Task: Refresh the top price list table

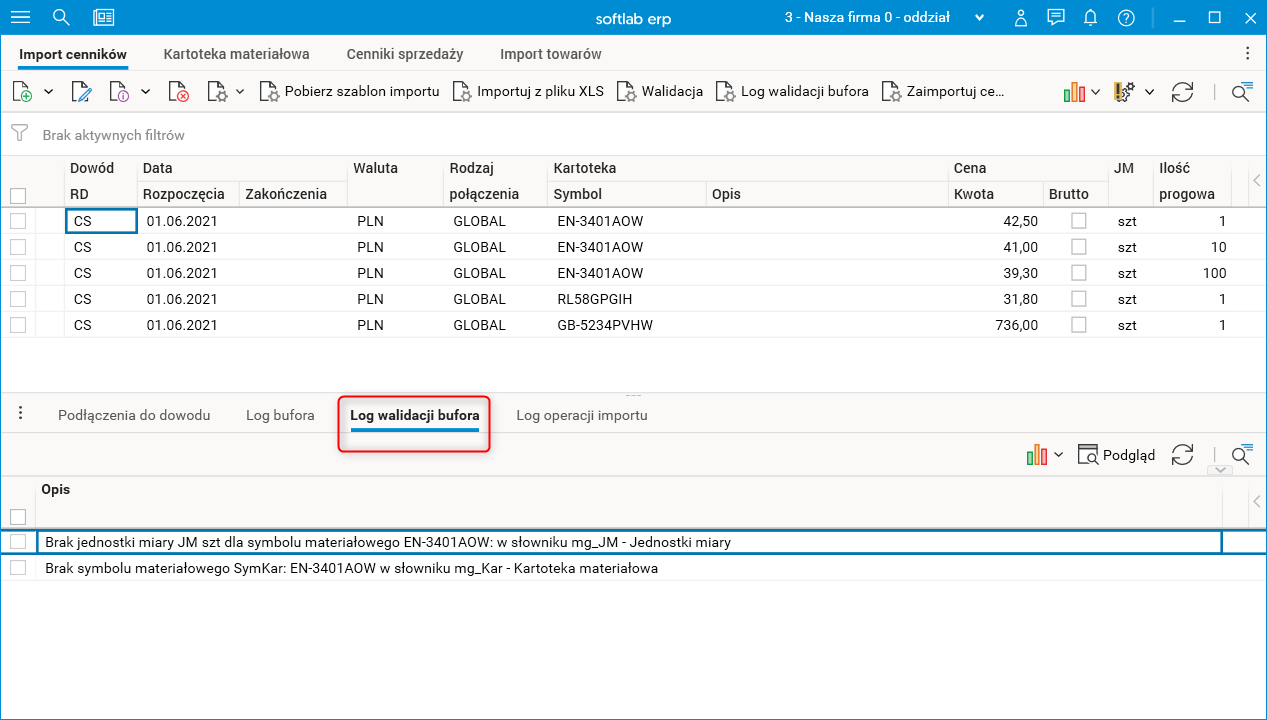Action: click(x=1182, y=92)
